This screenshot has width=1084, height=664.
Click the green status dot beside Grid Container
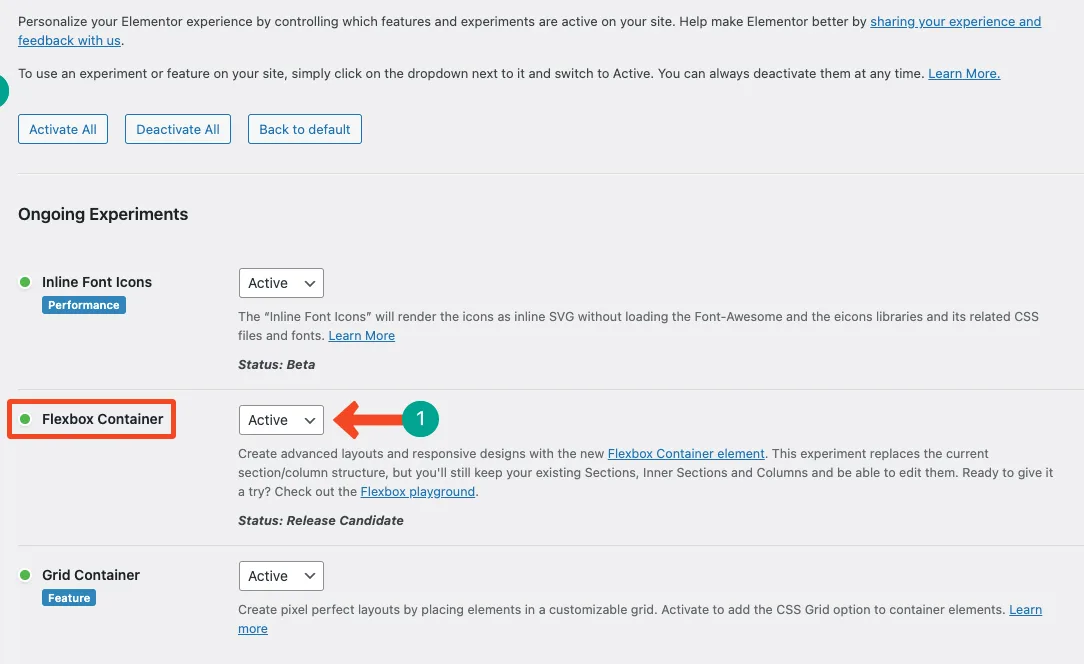point(25,575)
